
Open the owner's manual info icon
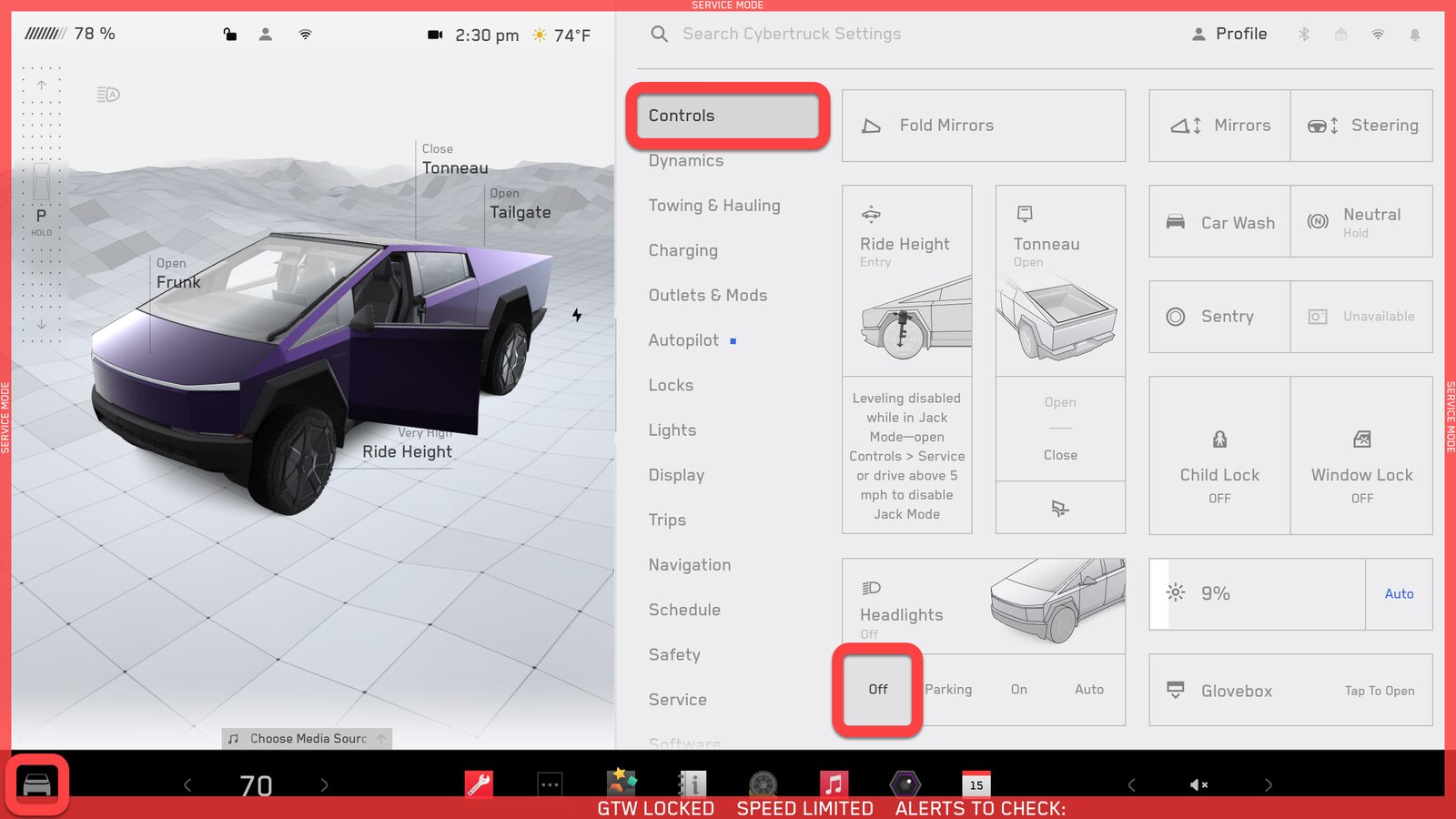[x=693, y=784]
